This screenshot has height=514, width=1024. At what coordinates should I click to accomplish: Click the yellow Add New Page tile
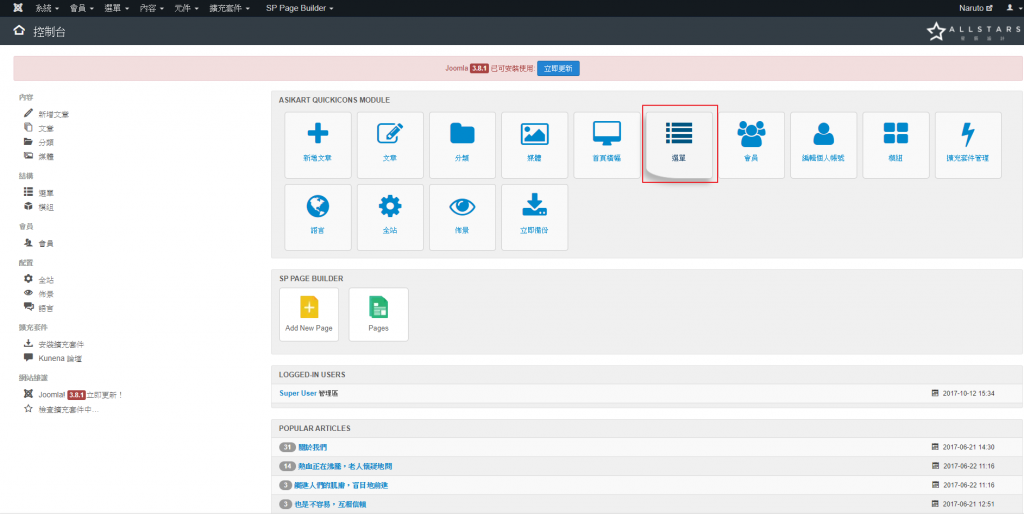(309, 314)
